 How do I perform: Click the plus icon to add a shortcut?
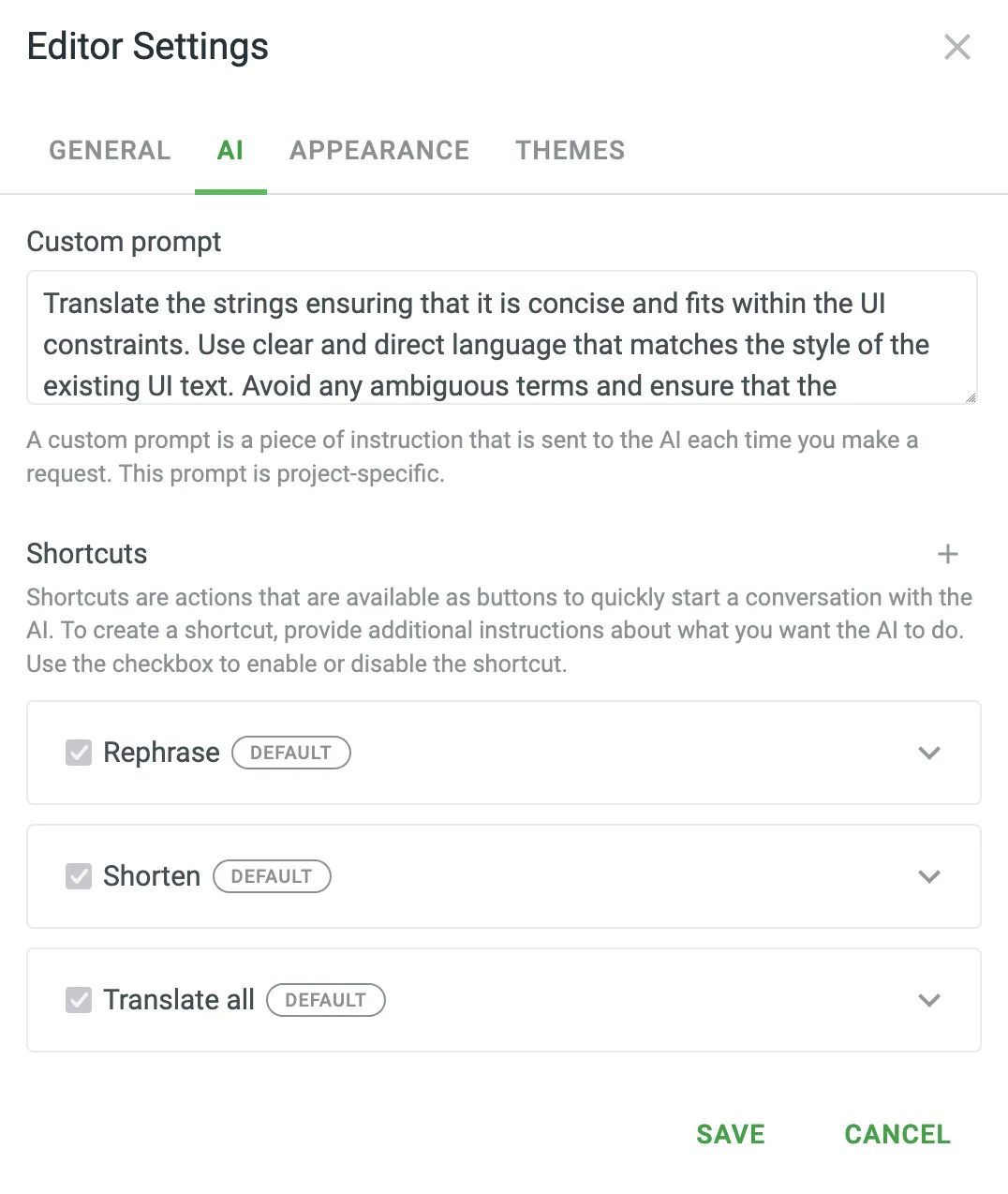coord(947,554)
